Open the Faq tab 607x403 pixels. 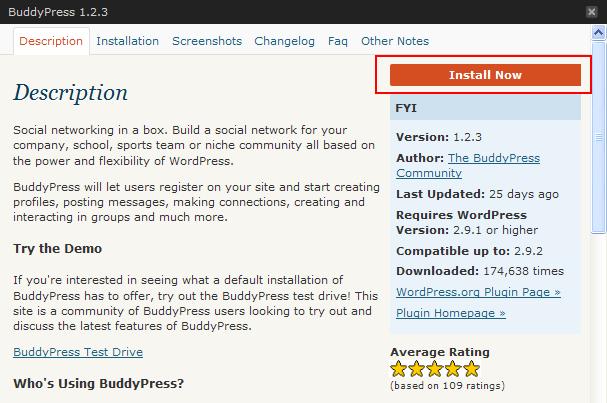(x=338, y=41)
